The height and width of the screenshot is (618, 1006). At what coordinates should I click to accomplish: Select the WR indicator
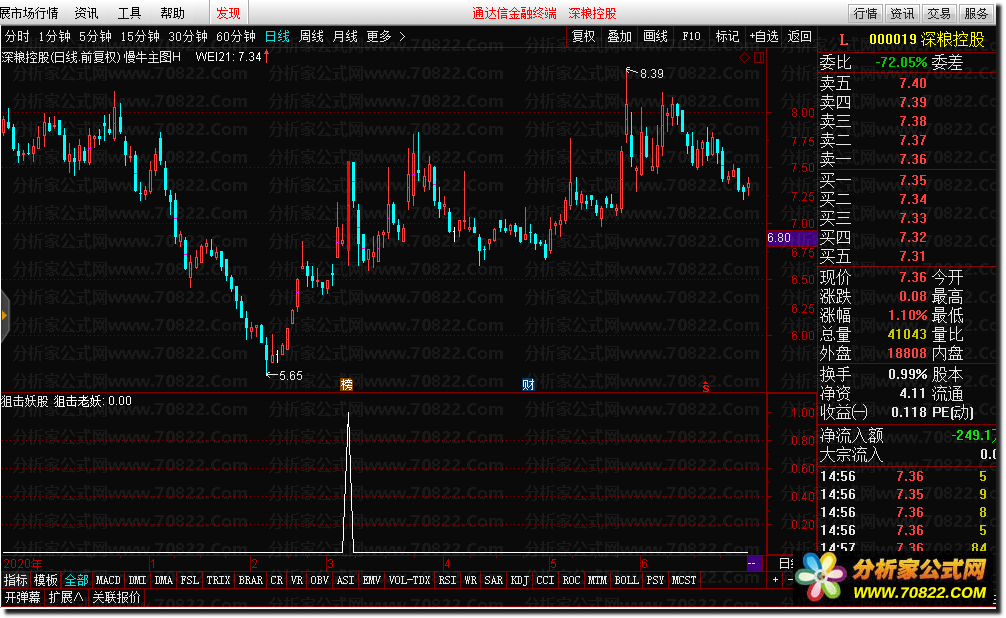tap(470, 580)
